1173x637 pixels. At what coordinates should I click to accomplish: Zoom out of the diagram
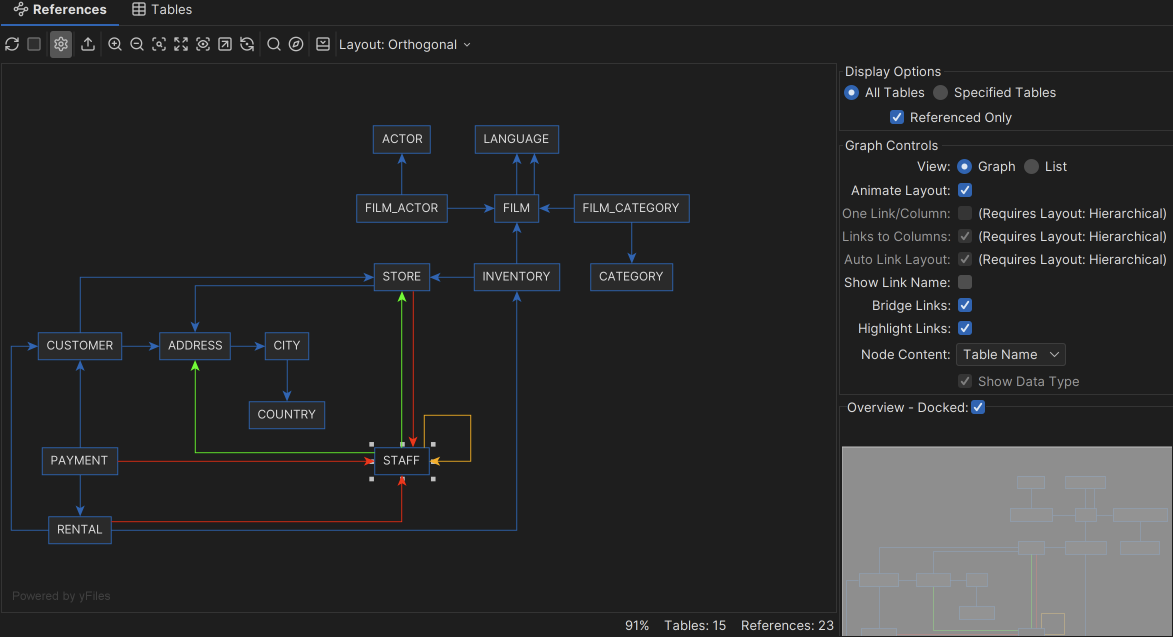137,44
